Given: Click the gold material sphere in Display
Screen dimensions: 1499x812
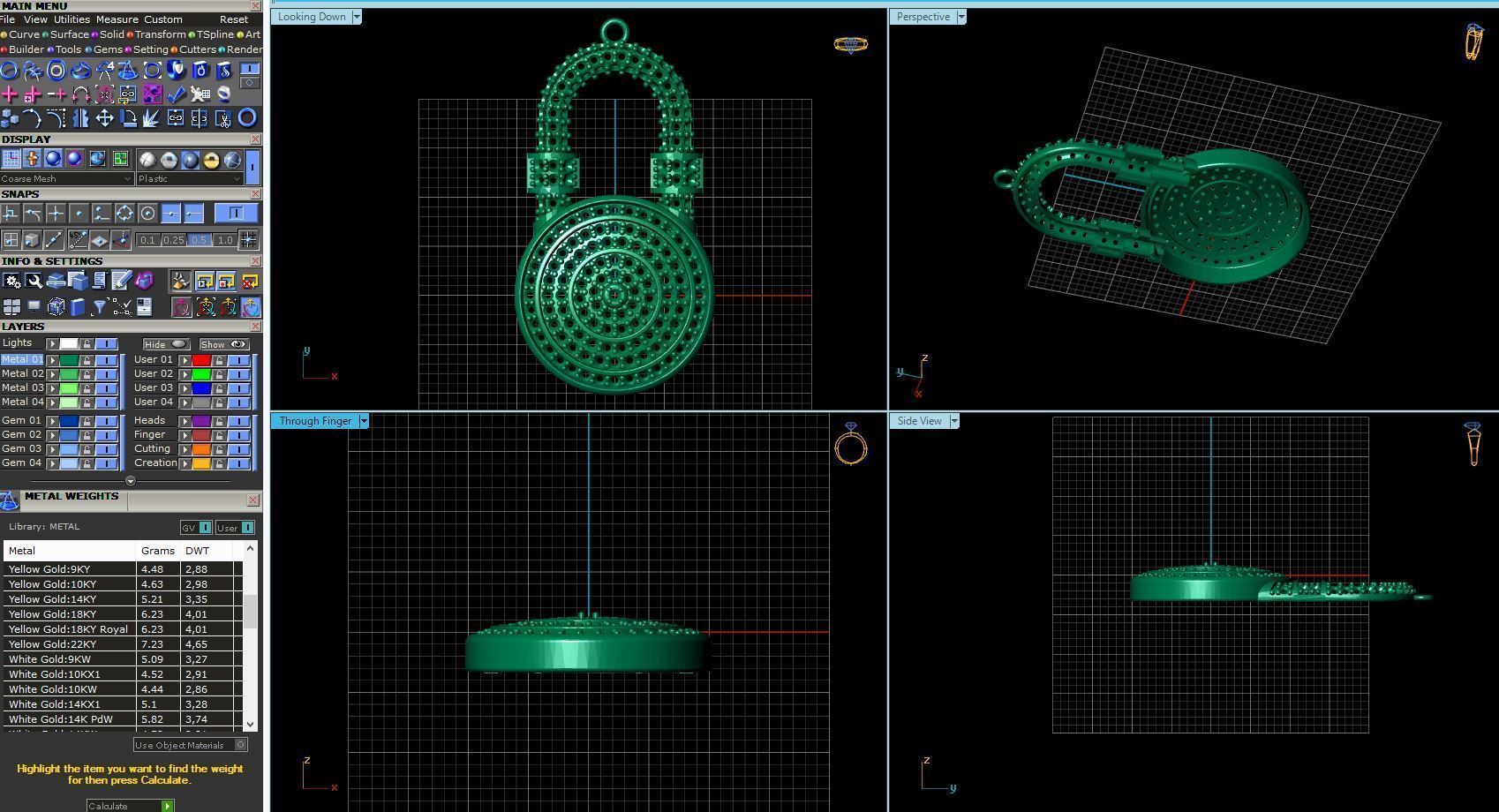Looking at the screenshot, I should (x=211, y=160).
